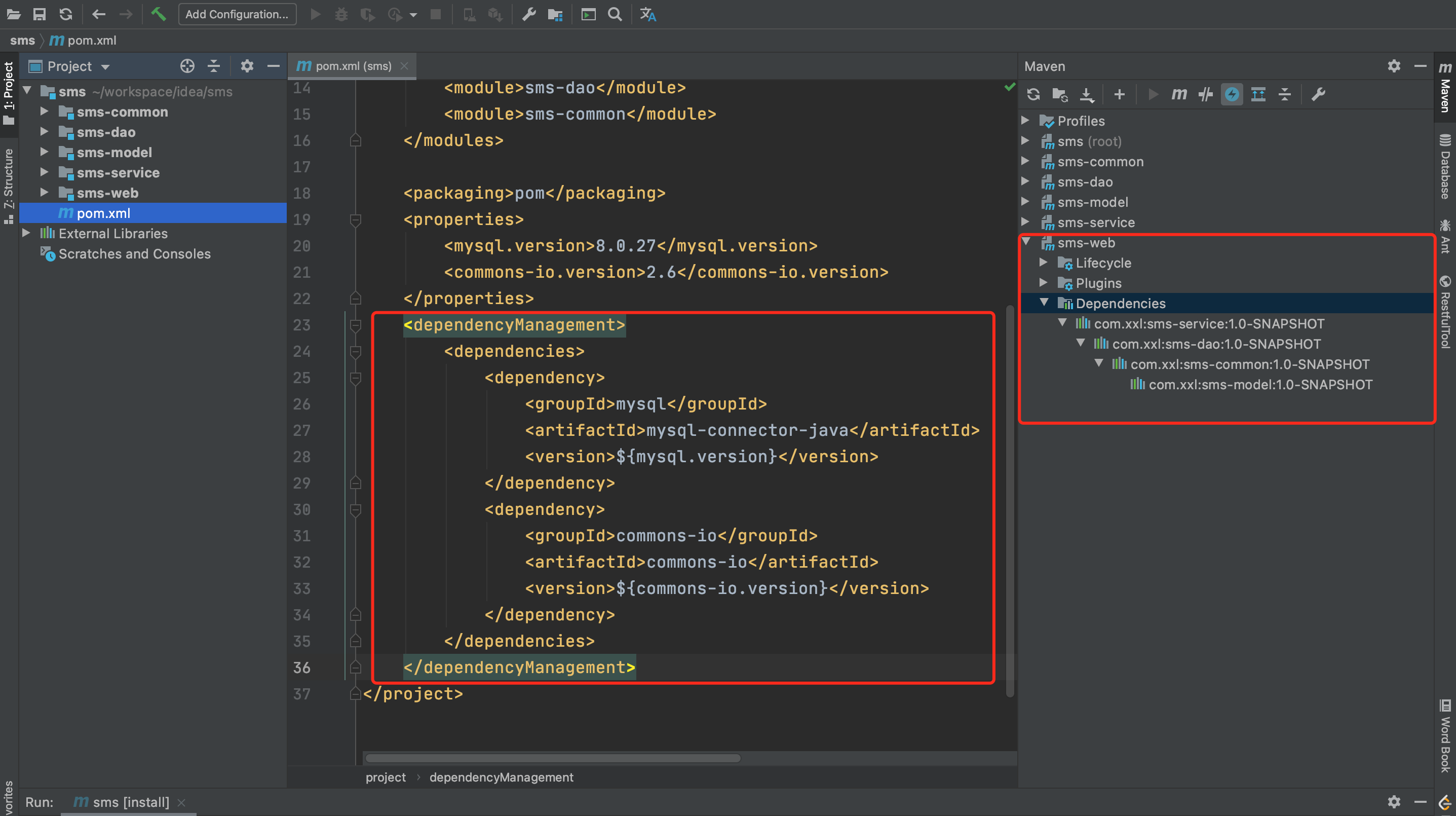Open Project view dropdown
This screenshot has height=816, width=1456.
coord(105,67)
